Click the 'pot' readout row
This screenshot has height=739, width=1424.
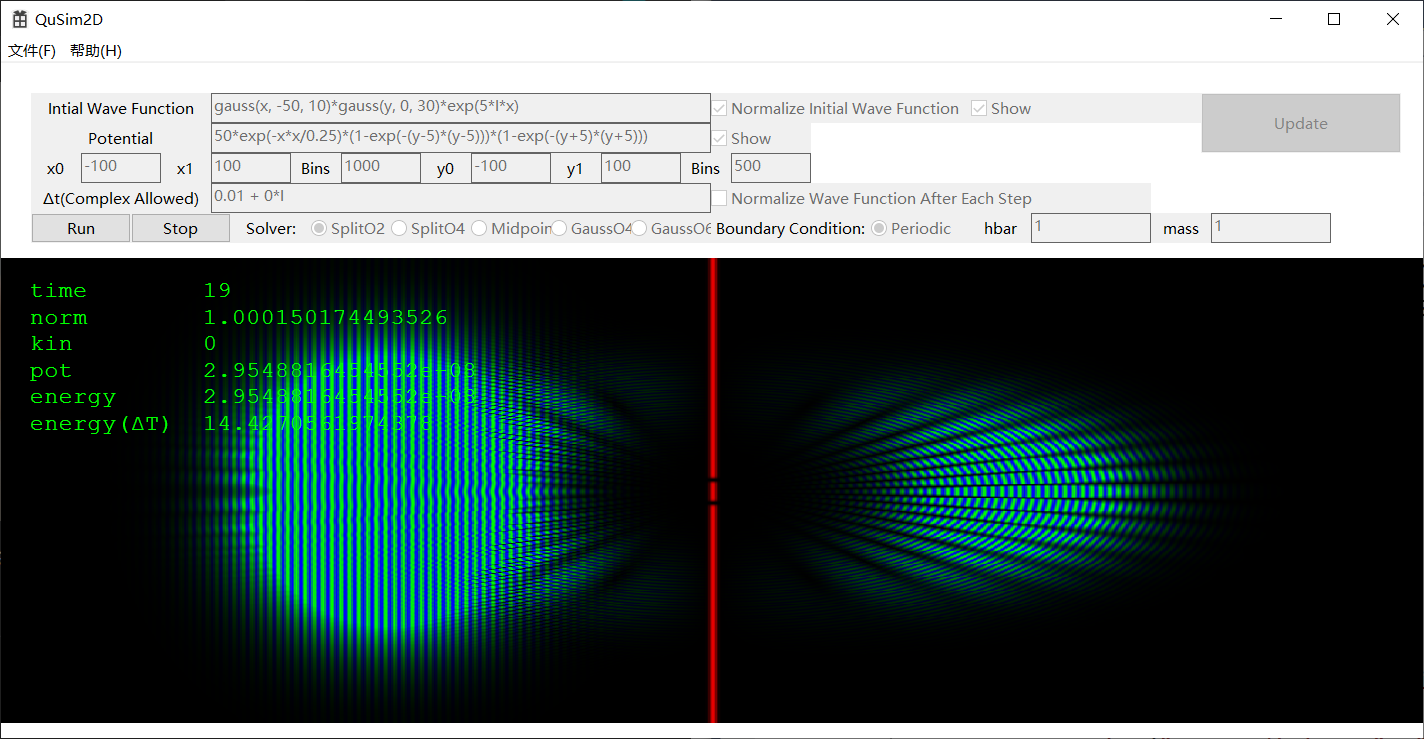(x=253, y=371)
